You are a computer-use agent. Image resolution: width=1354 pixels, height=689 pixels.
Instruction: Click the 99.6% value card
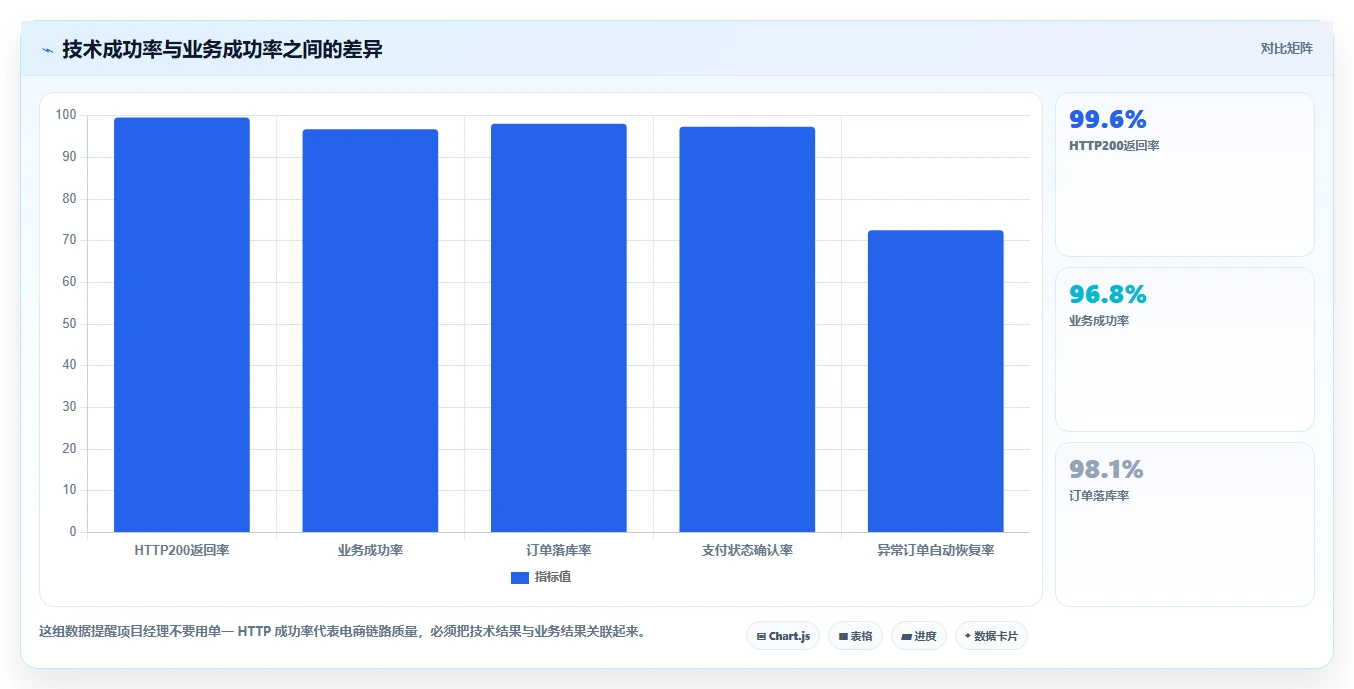click(x=1185, y=174)
